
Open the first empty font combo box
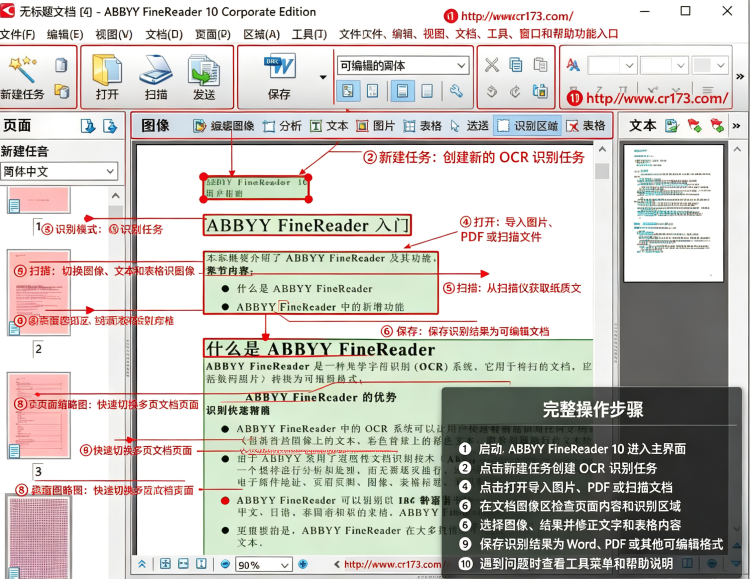pyautogui.click(x=612, y=65)
